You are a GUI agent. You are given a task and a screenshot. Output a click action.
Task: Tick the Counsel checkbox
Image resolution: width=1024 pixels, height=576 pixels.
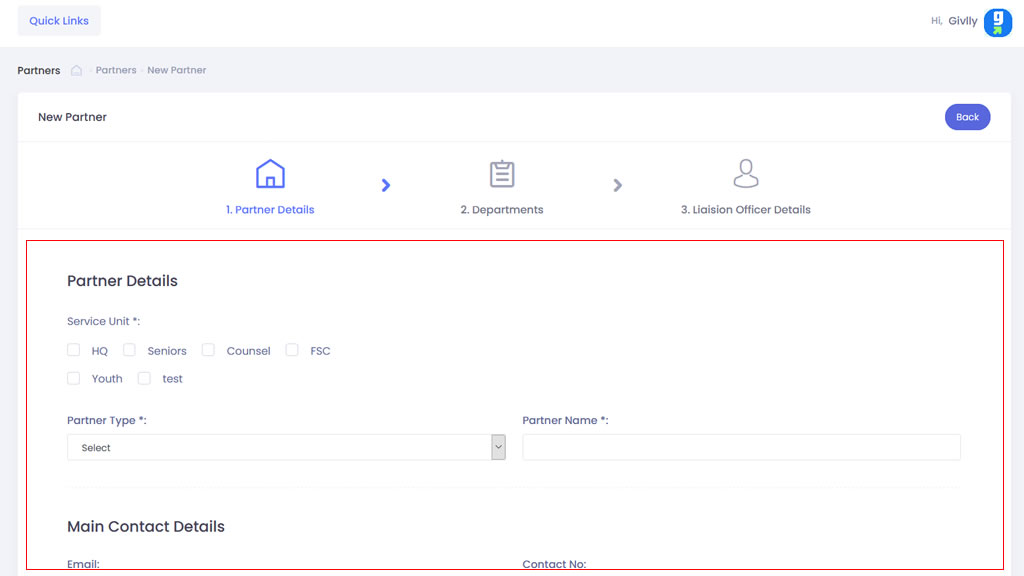[208, 351]
